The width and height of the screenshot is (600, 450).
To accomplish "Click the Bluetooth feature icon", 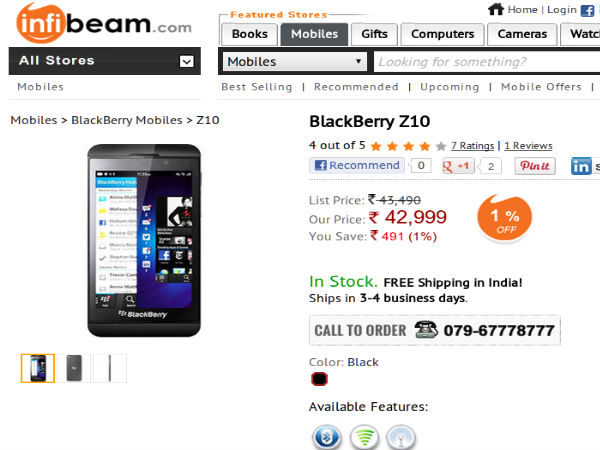I will click(328, 437).
